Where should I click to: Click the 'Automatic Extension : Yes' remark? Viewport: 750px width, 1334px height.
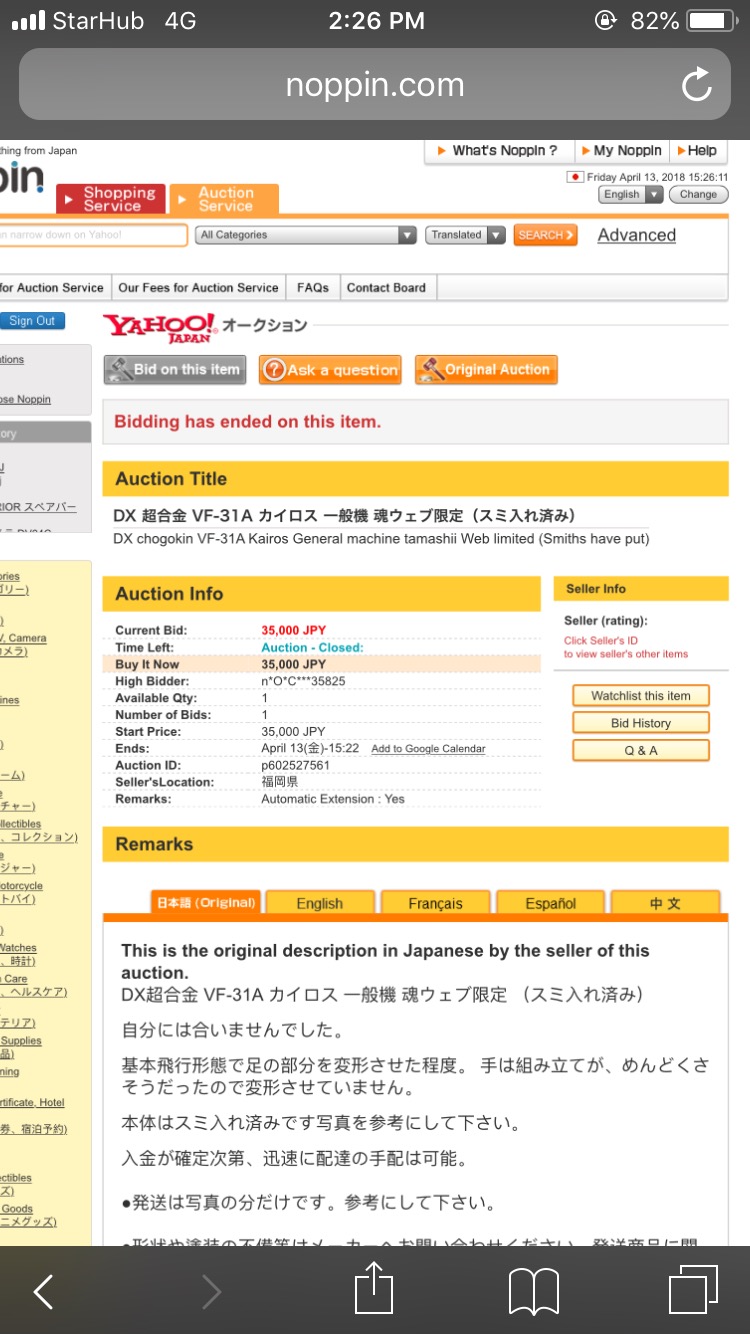click(x=333, y=799)
